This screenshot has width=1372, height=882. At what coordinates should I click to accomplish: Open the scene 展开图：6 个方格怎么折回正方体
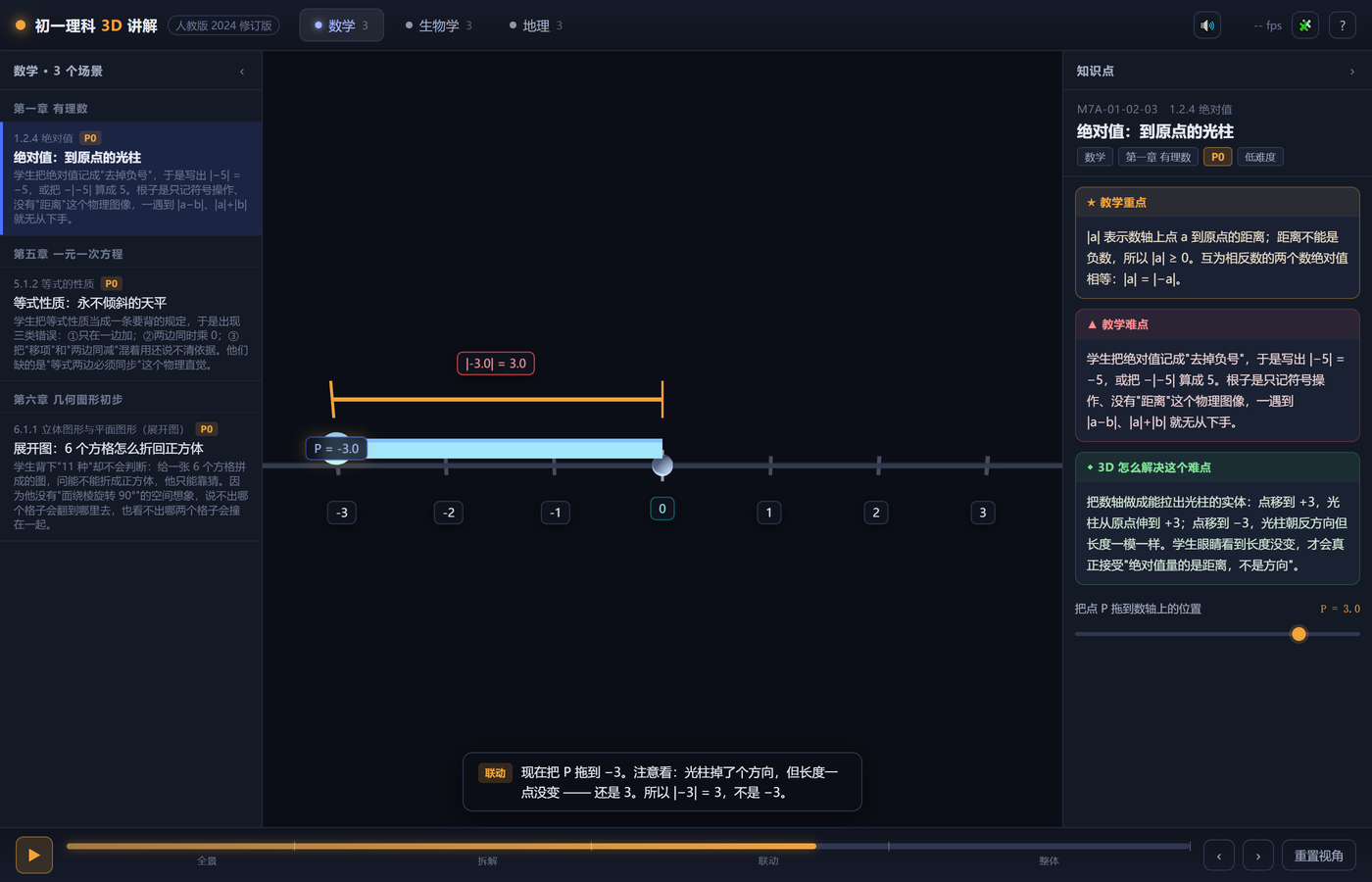click(x=131, y=476)
